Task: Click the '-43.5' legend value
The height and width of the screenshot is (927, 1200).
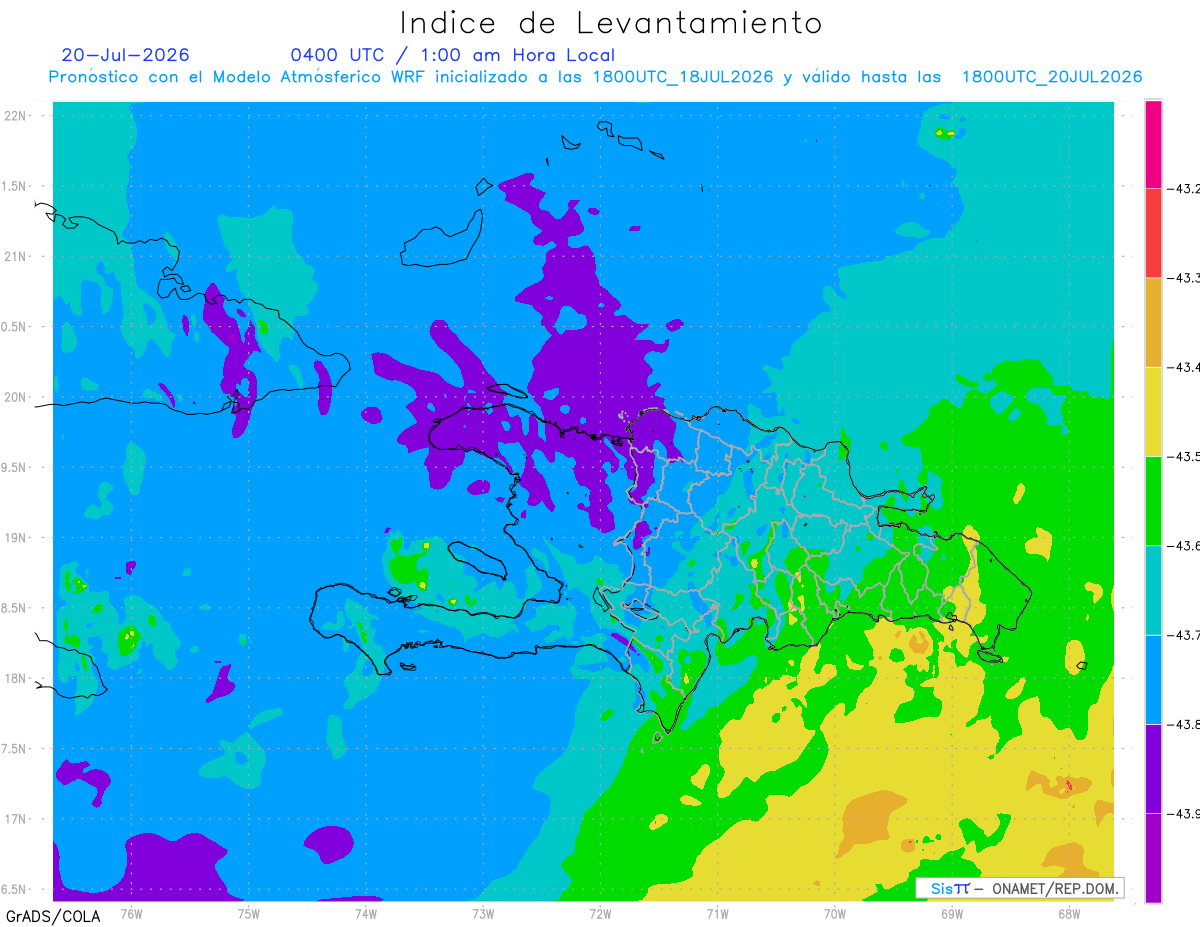Action: tap(1184, 456)
